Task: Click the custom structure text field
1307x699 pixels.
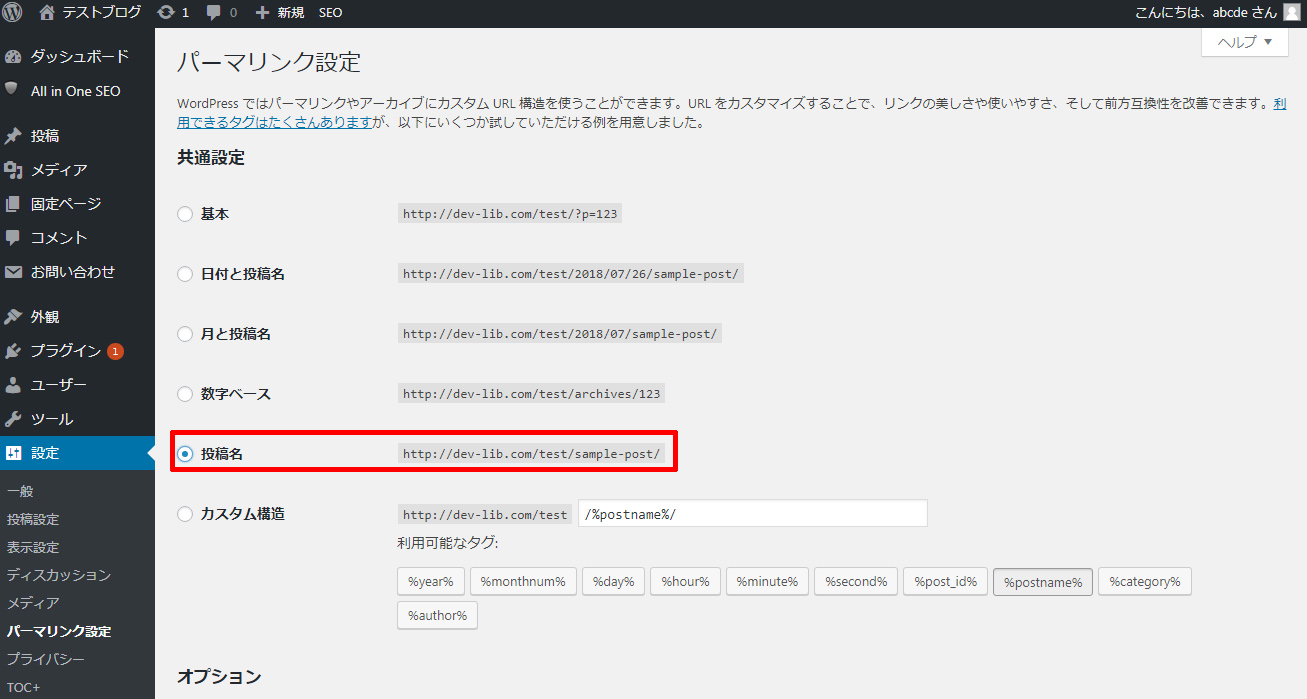Action: 752,514
